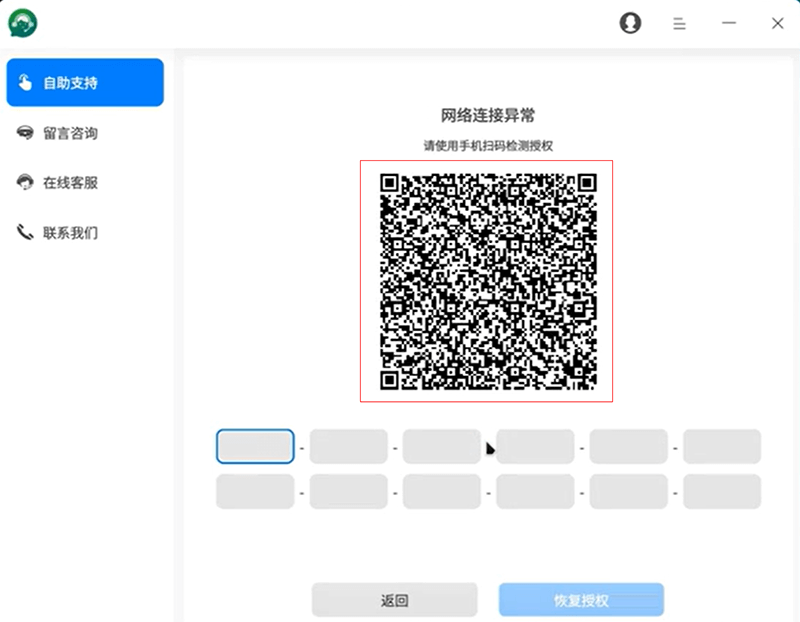Click the phone icon beside 联系我们

[24, 232]
